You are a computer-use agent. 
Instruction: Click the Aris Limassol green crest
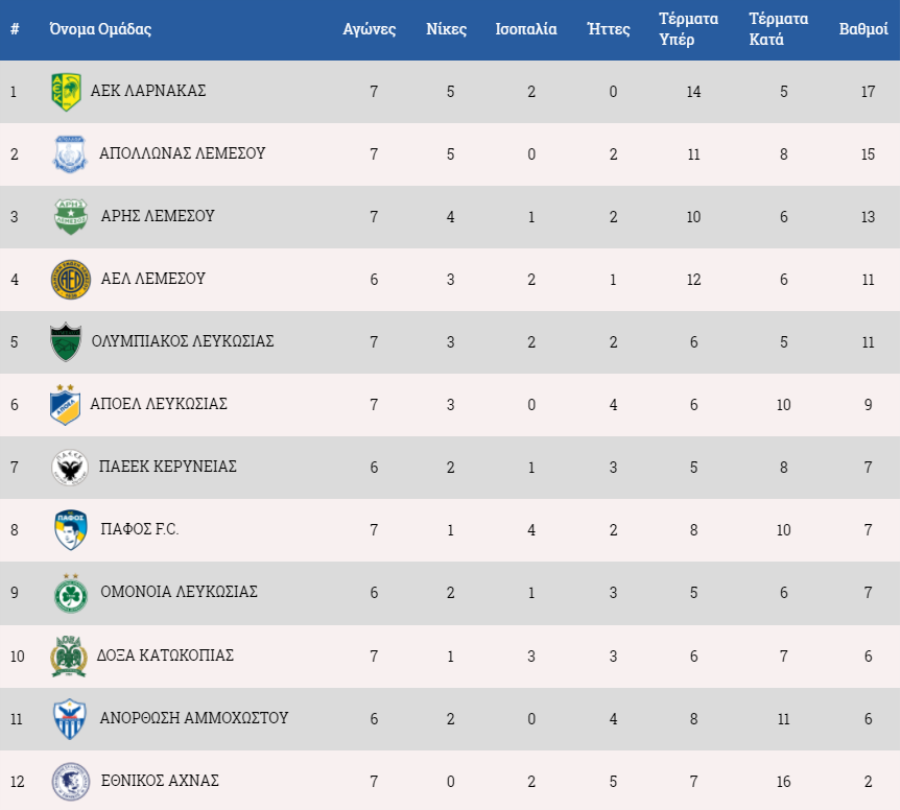click(71, 217)
